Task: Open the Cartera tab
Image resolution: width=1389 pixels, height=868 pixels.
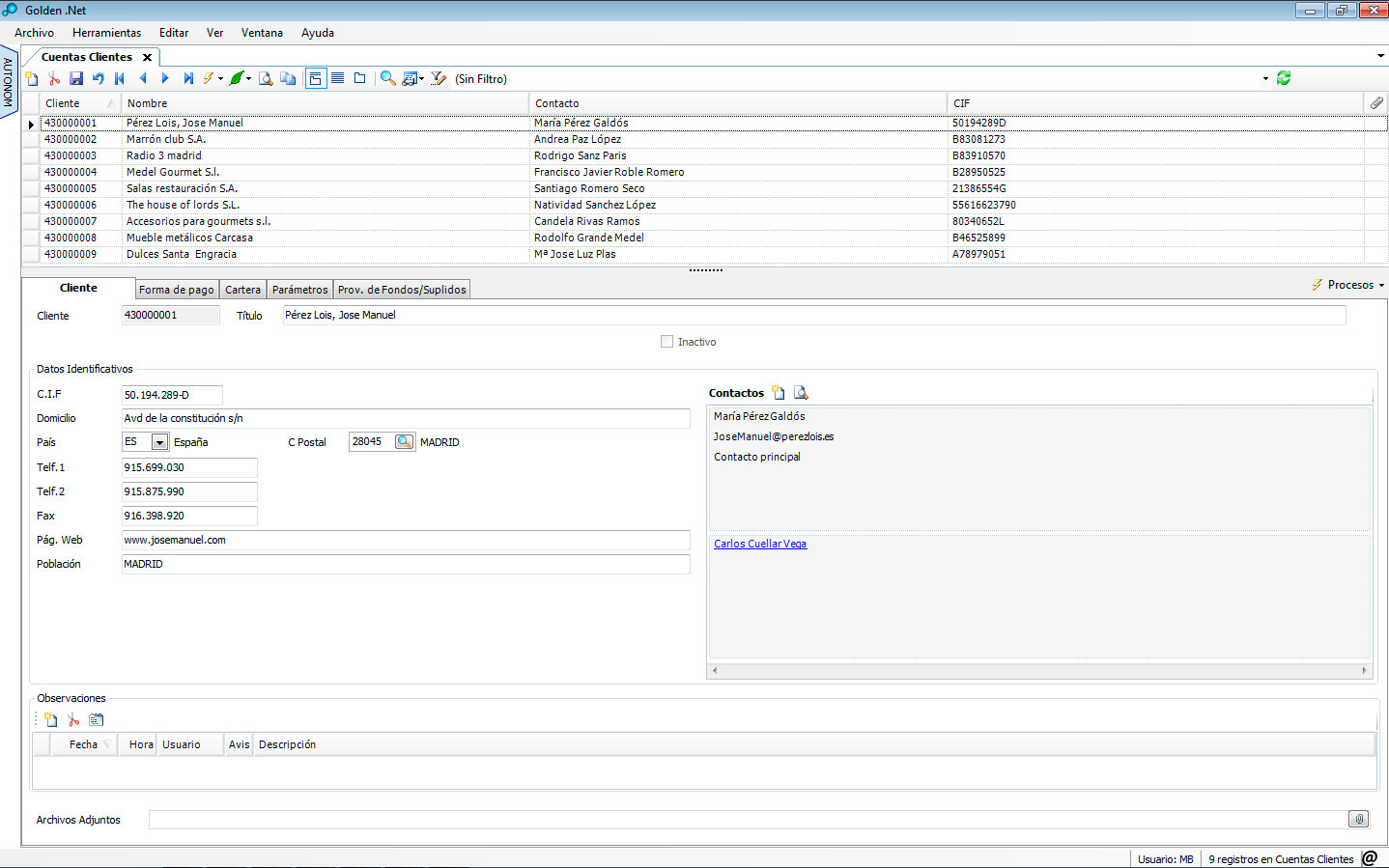Action: pos(243,290)
